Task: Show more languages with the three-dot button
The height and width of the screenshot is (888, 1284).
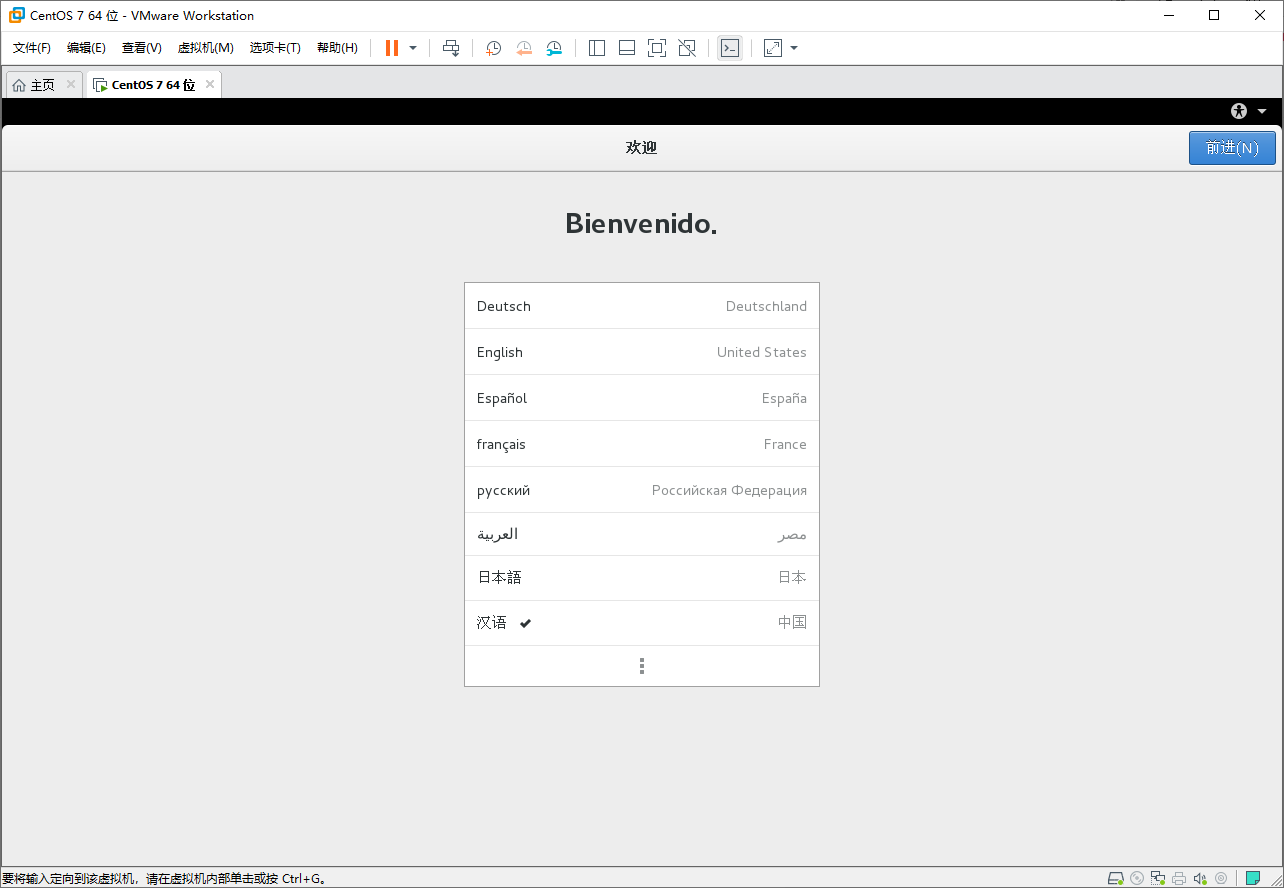Action: pyautogui.click(x=642, y=666)
